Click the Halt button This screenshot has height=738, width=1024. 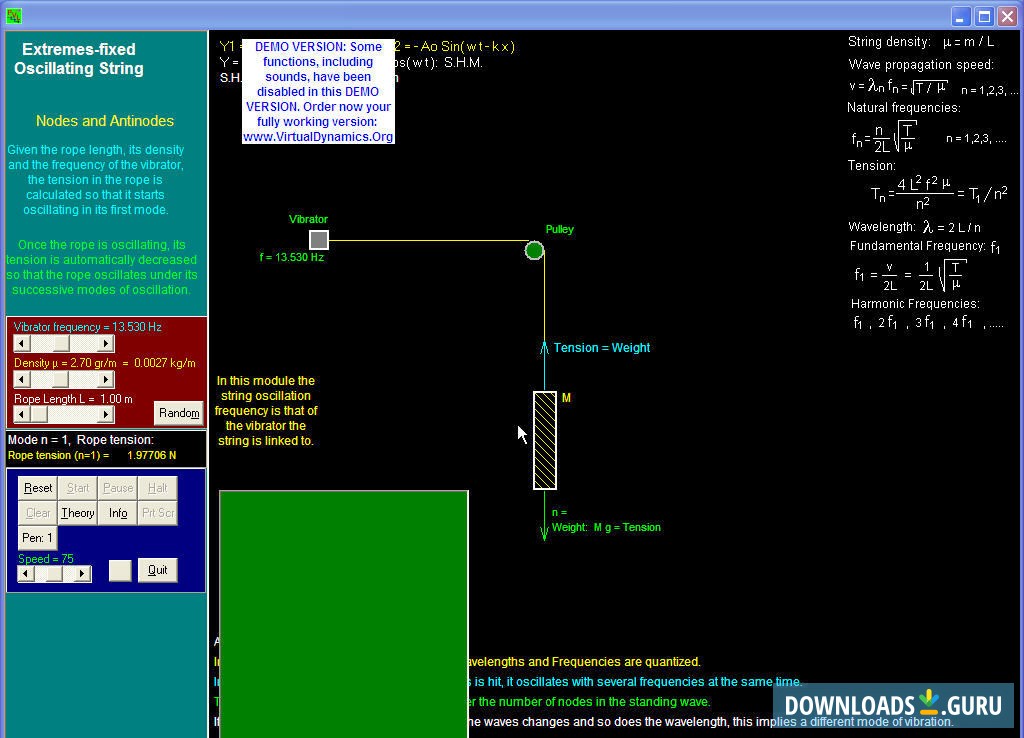(157, 488)
